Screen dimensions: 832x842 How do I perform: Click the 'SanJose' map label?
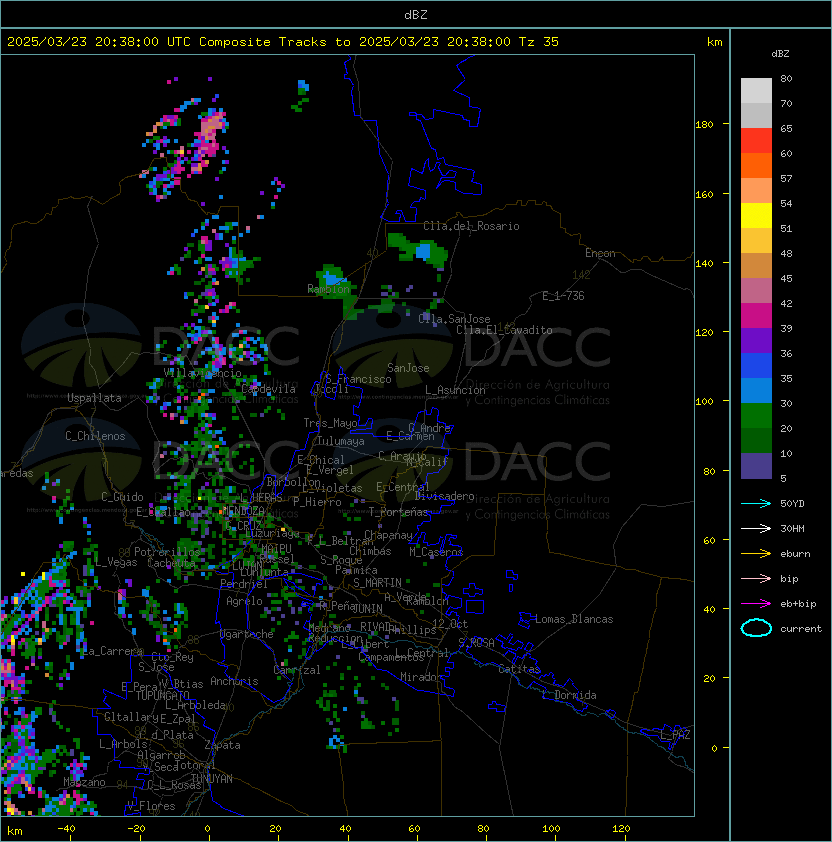coord(408,368)
